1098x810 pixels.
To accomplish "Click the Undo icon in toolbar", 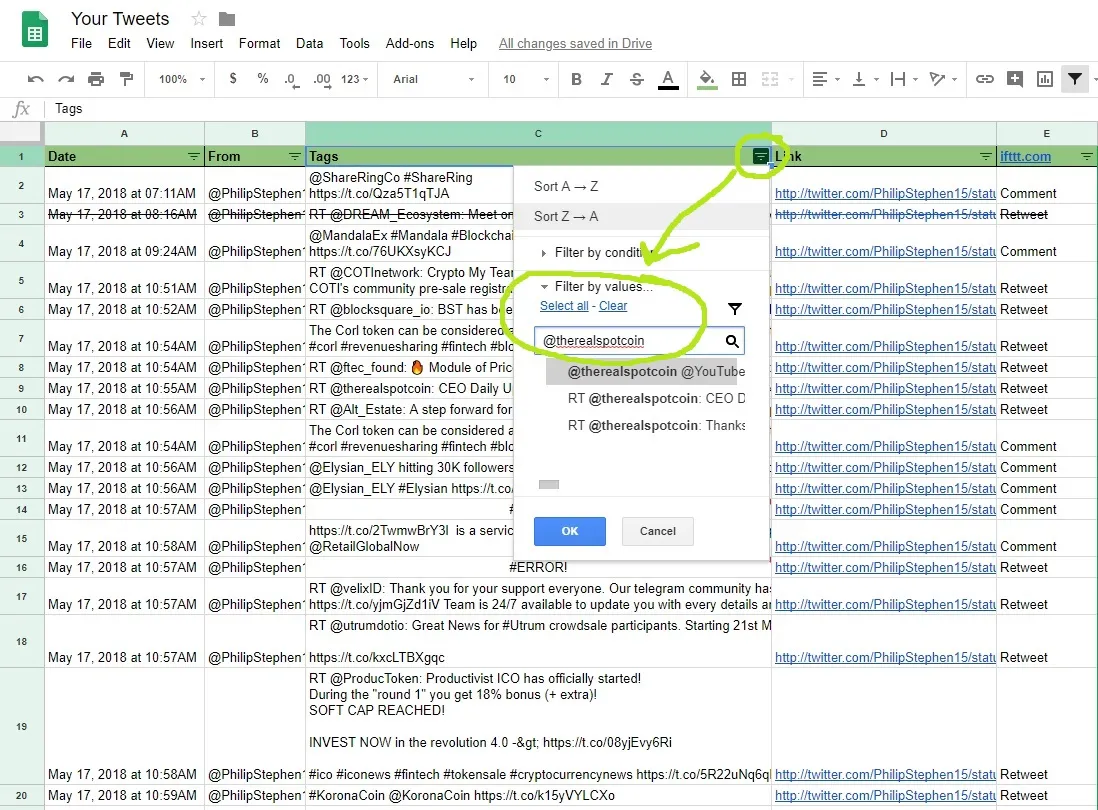I will coord(36,79).
